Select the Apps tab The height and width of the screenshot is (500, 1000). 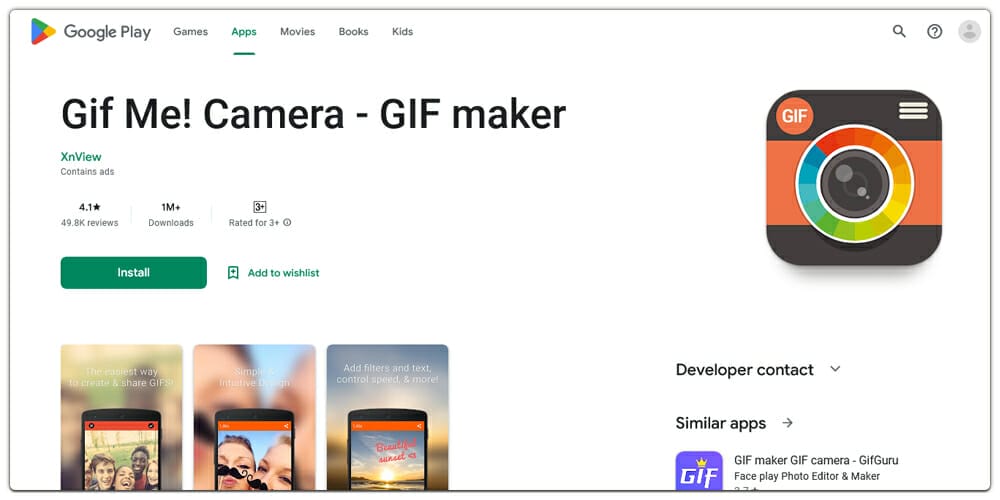click(x=244, y=31)
